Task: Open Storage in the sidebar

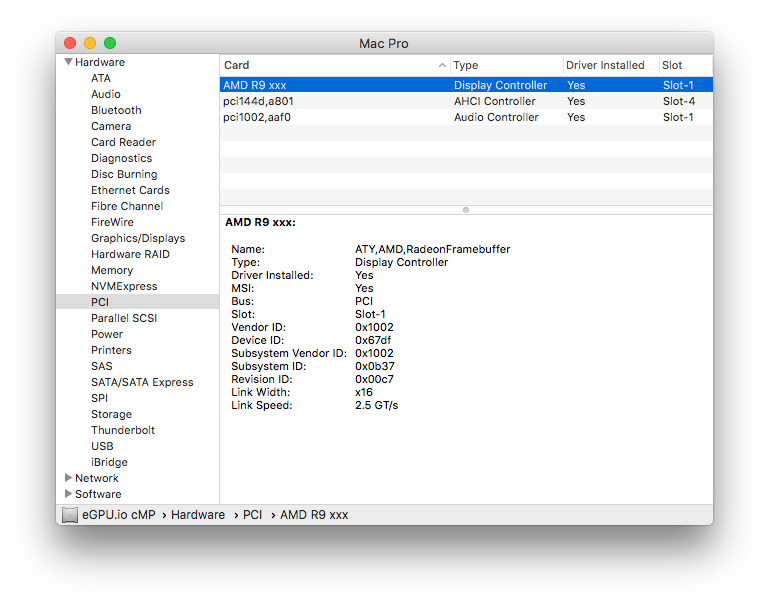Action: tap(111, 414)
